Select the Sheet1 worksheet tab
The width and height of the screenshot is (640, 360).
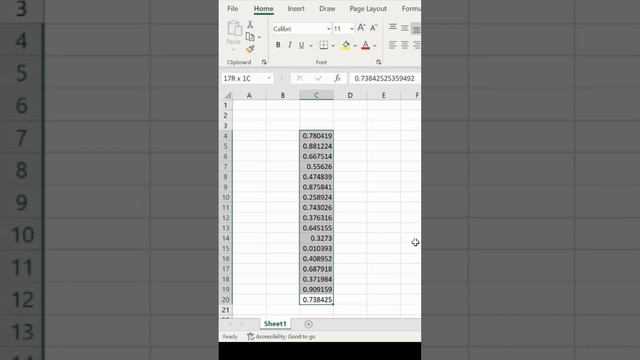[x=275, y=324]
